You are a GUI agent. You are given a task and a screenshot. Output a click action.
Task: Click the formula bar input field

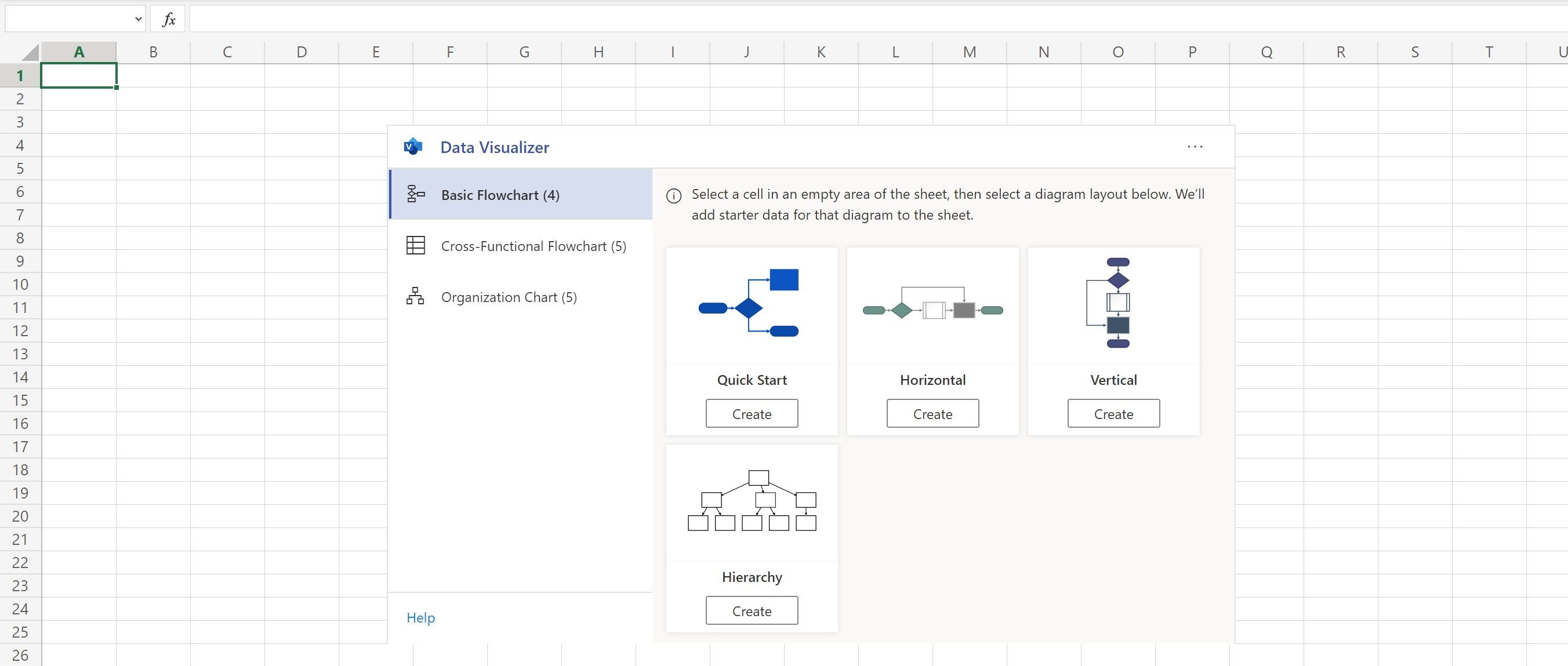(x=852, y=20)
